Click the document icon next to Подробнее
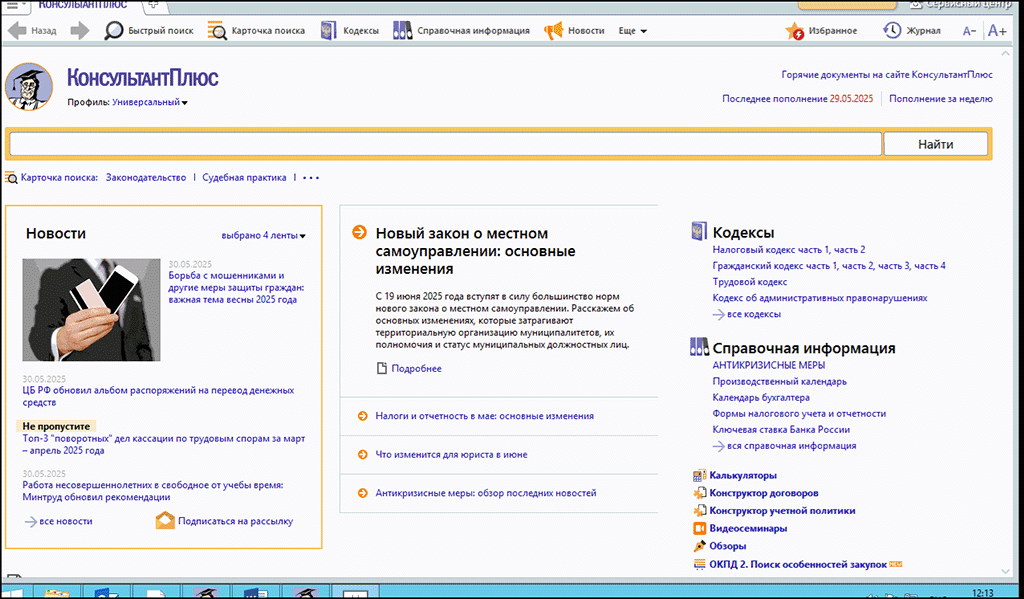 382,368
